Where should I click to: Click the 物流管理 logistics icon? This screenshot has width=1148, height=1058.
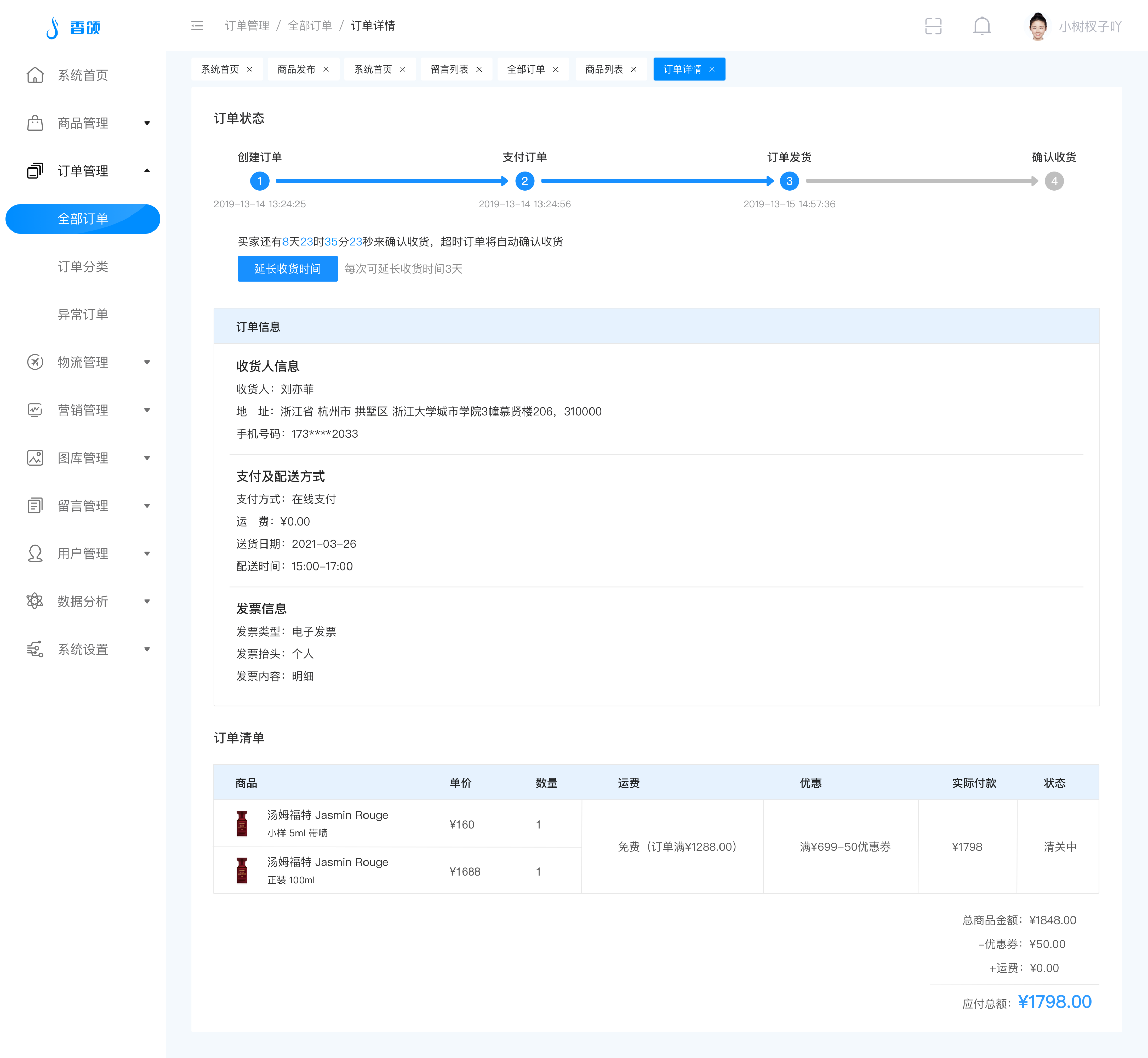35,362
